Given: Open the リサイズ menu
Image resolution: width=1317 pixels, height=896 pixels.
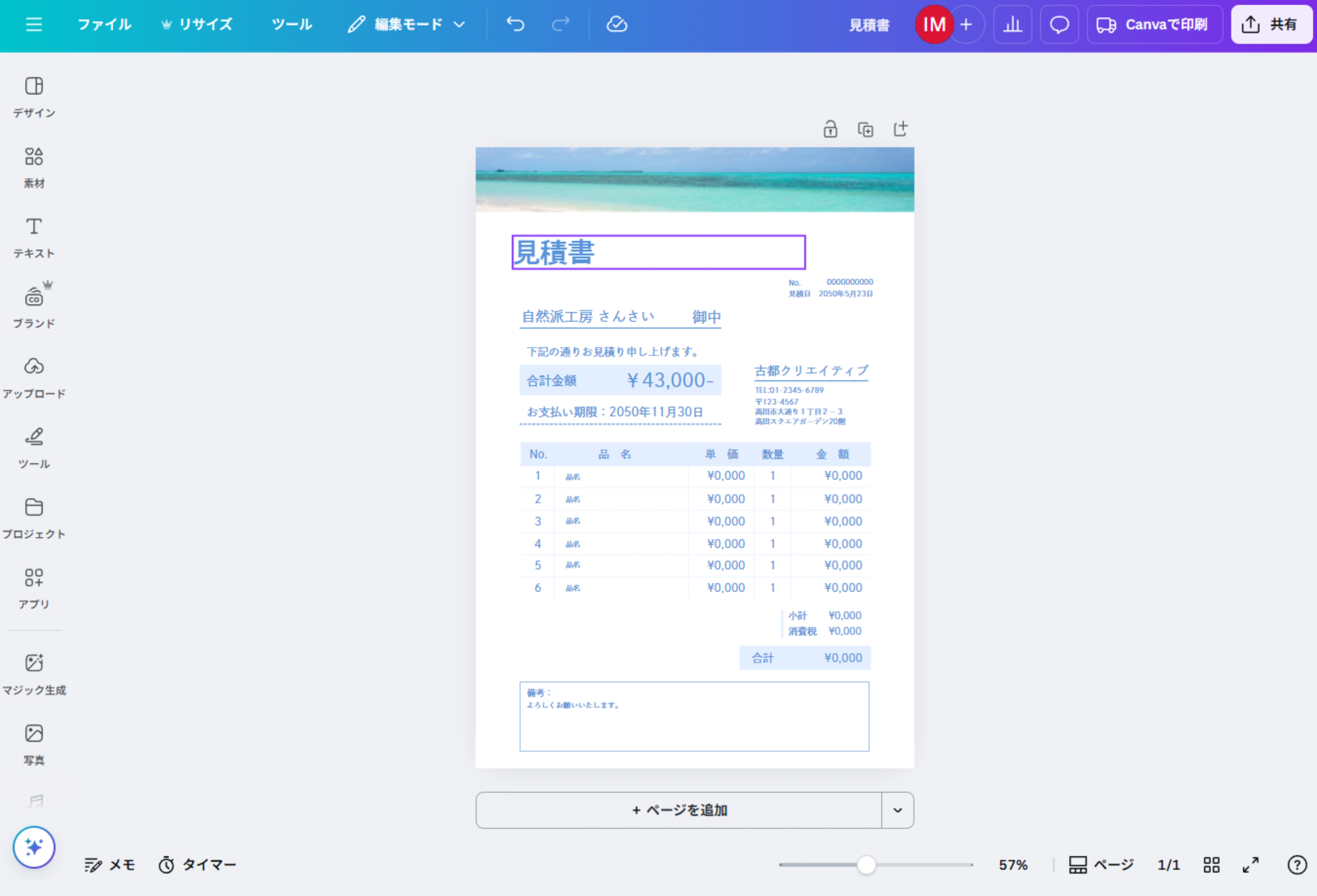Looking at the screenshot, I should tap(197, 24).
